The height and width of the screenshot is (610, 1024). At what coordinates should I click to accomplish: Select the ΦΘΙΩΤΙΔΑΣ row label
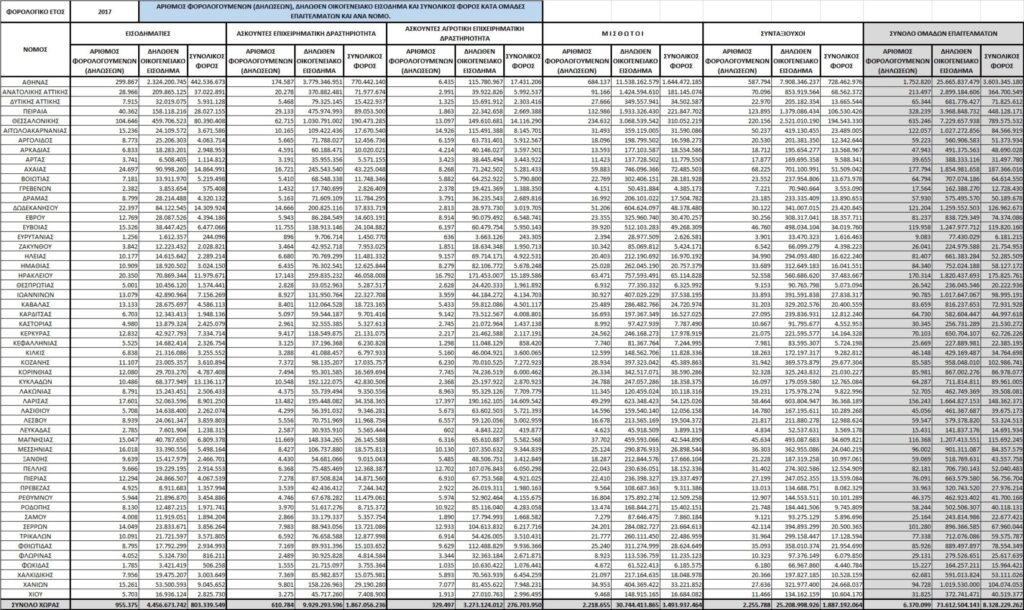35,545
